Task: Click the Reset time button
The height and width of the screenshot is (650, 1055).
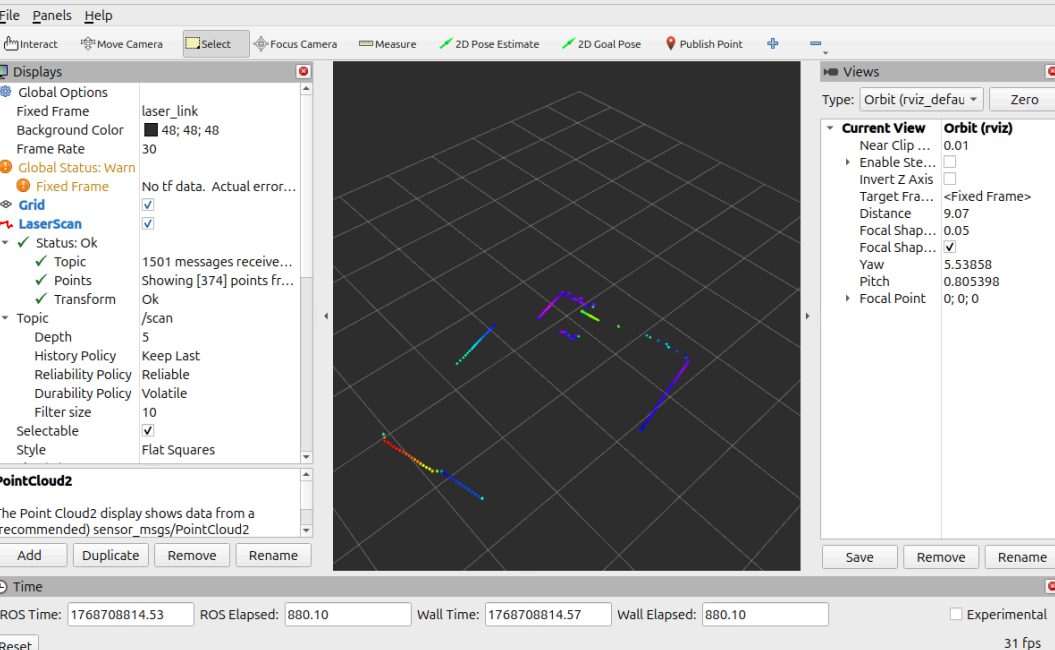Action: (x=17, y=644)
